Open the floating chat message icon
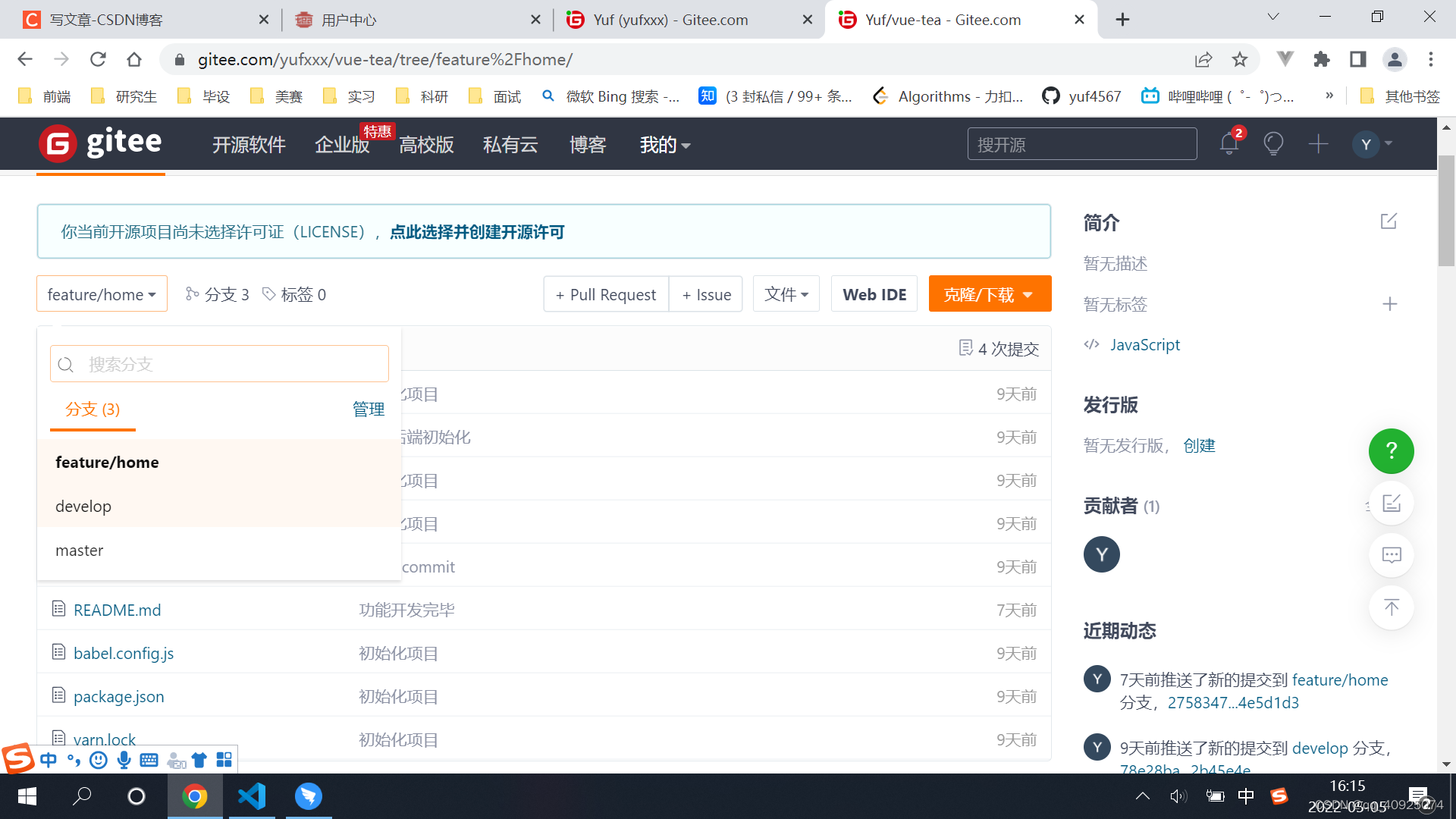The image size is (1456, 819). point(1391,555)
